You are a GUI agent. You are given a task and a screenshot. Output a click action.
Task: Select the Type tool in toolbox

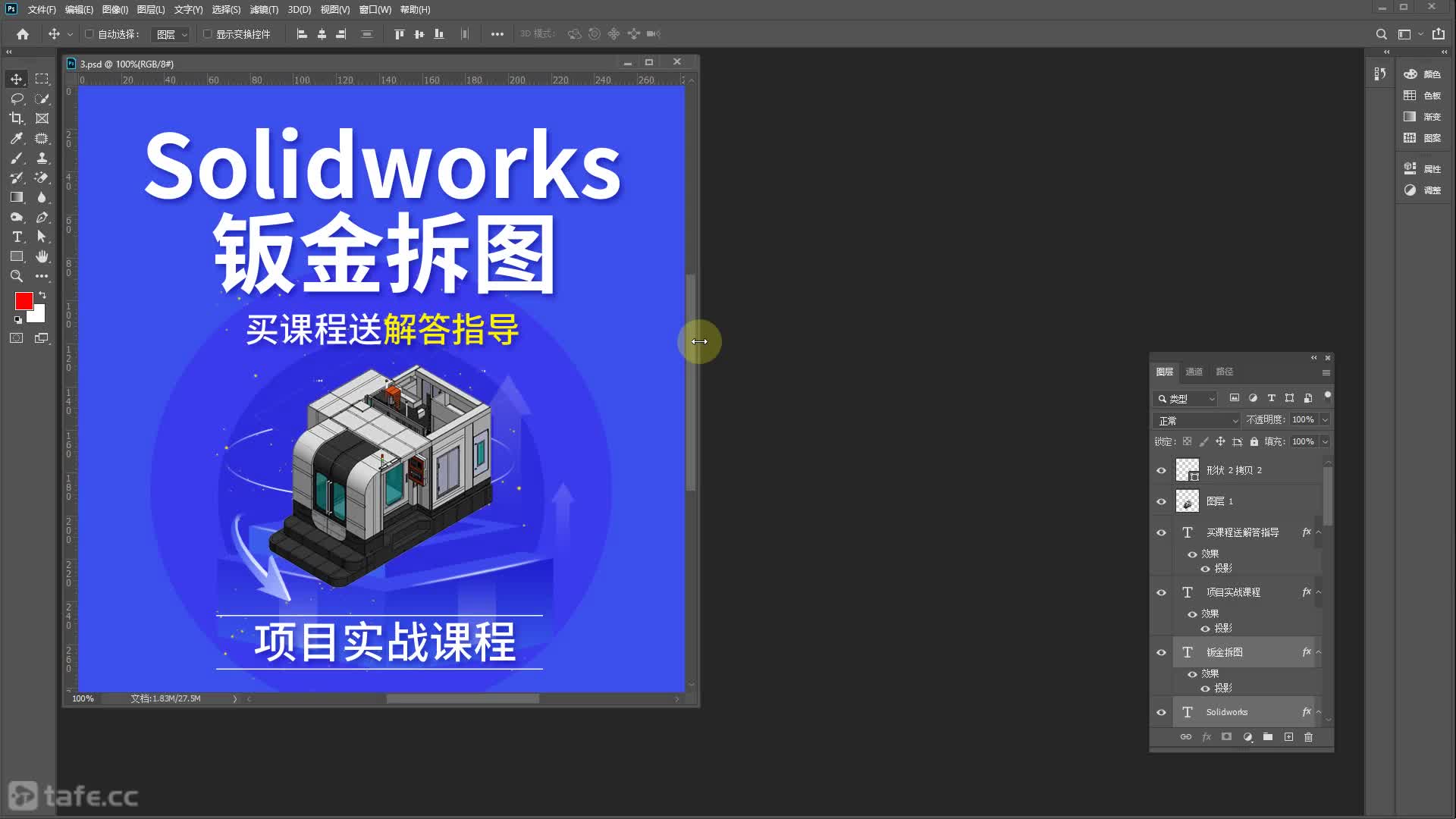coord(17,237)
